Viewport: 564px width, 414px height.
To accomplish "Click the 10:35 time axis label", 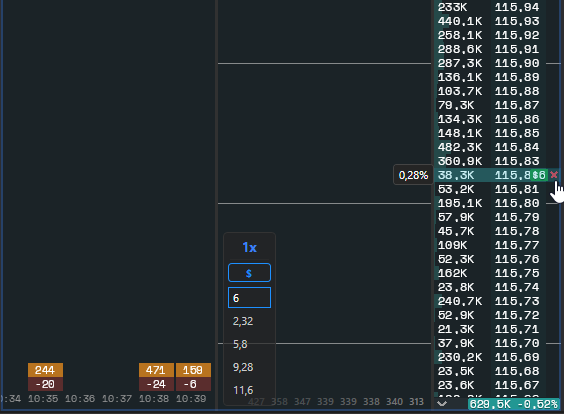I will point(43,399).
